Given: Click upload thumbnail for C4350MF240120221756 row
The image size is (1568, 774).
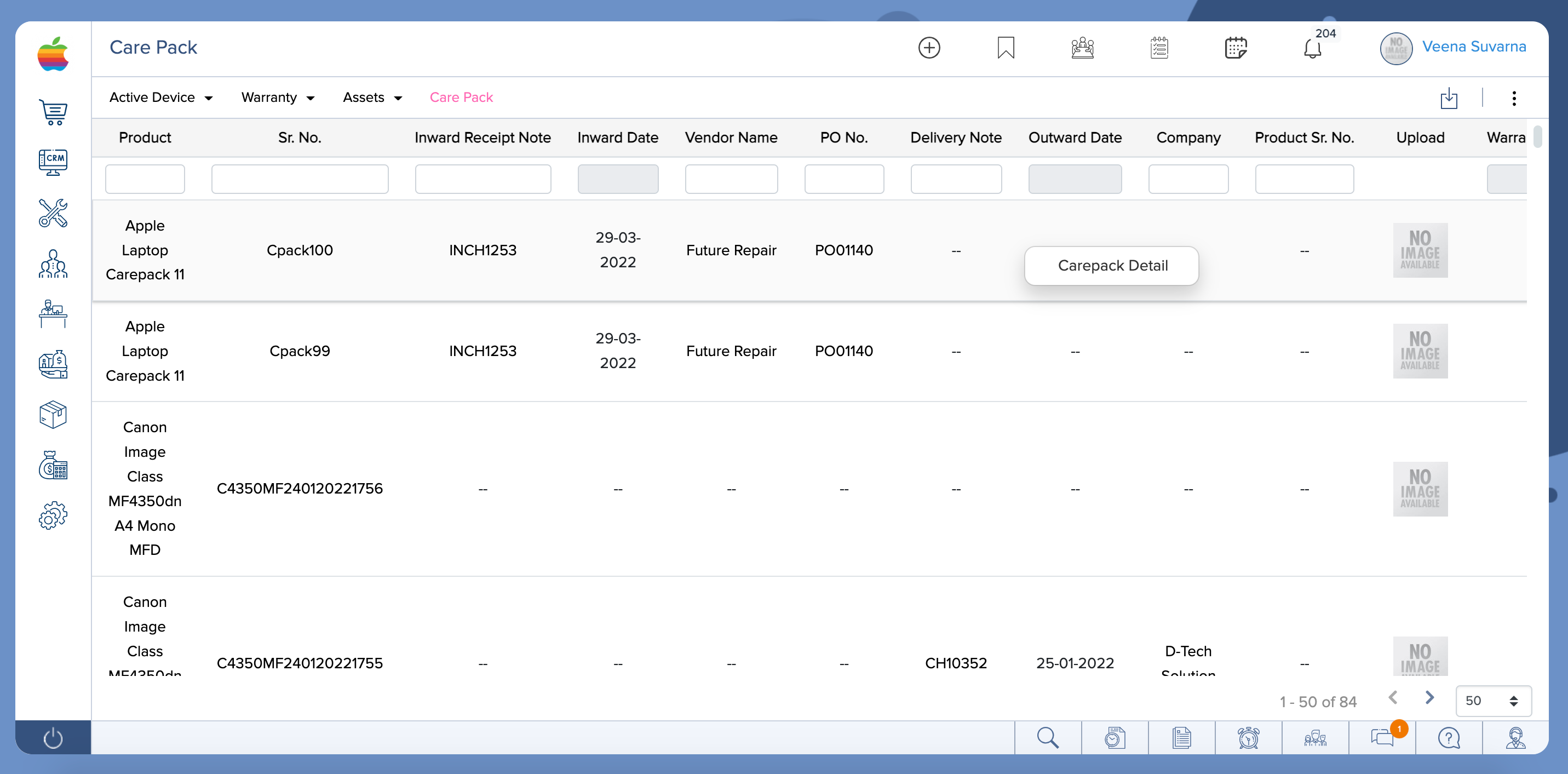Looking at the screenshot, I should (x=1420, y=489).
